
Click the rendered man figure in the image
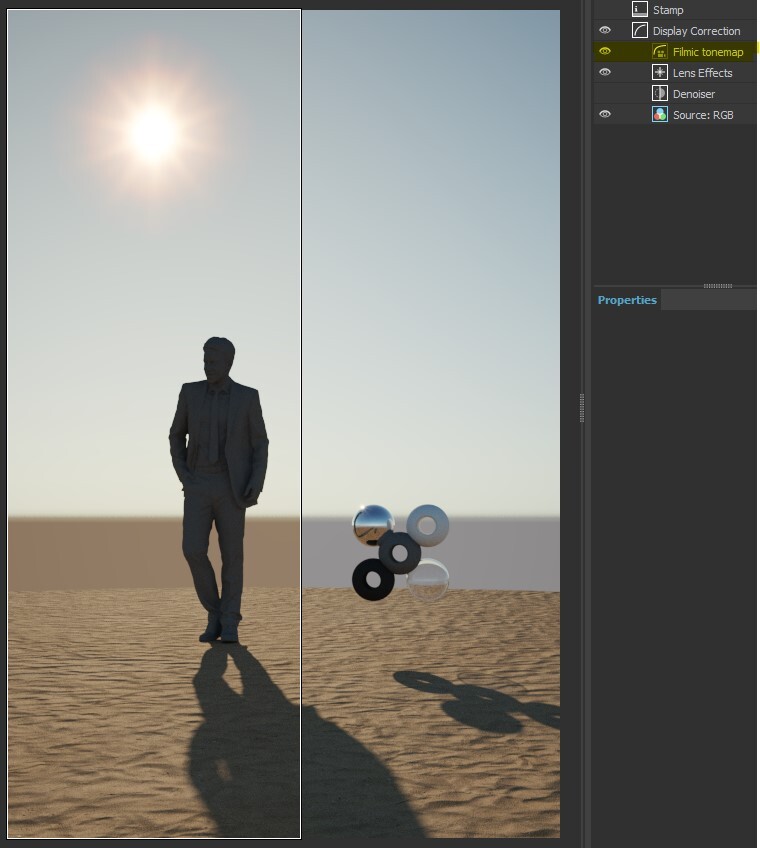click(219, 489)
